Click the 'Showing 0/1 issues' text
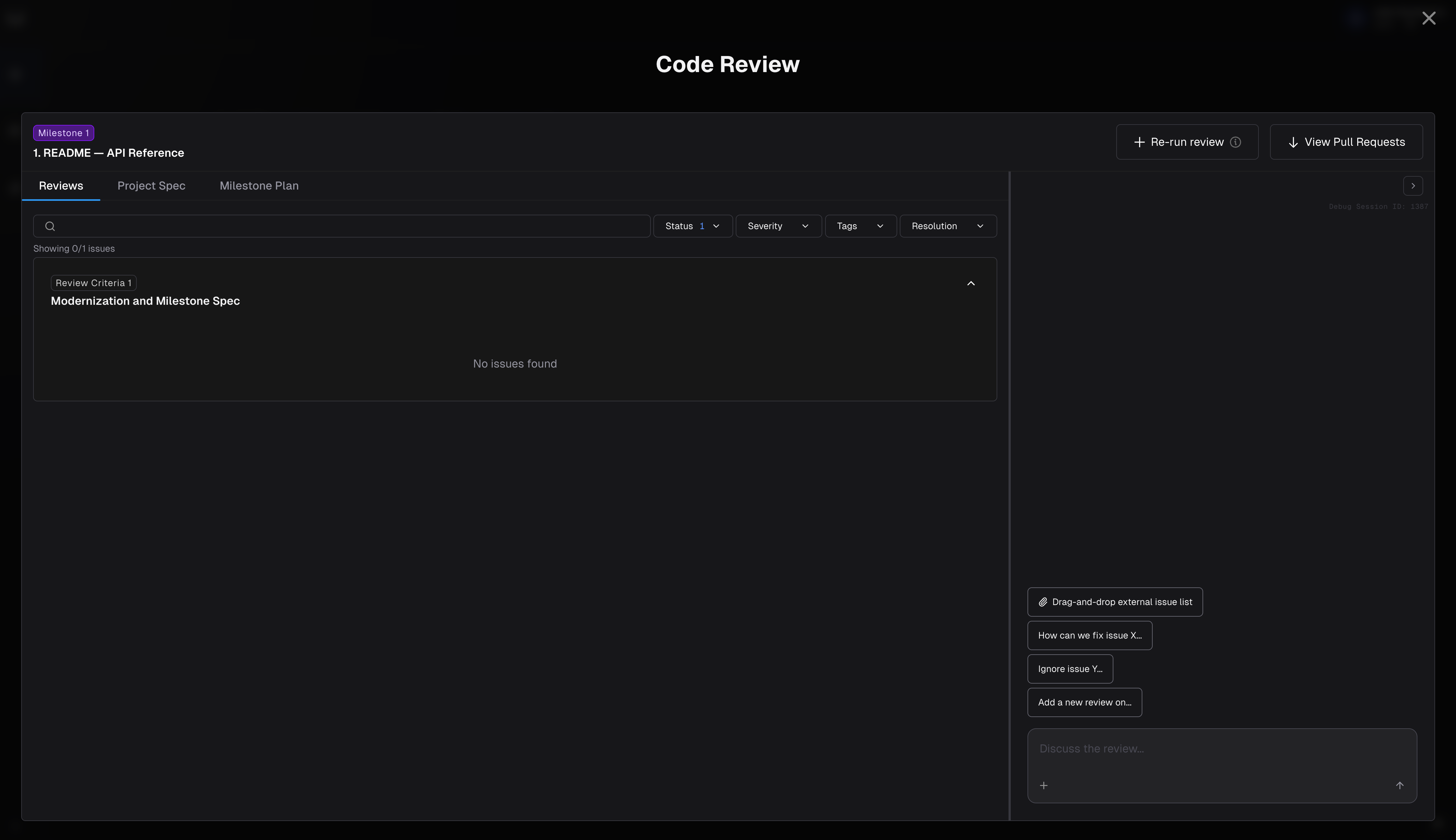This screenshot has height=840, width=1456. [74, 249]
